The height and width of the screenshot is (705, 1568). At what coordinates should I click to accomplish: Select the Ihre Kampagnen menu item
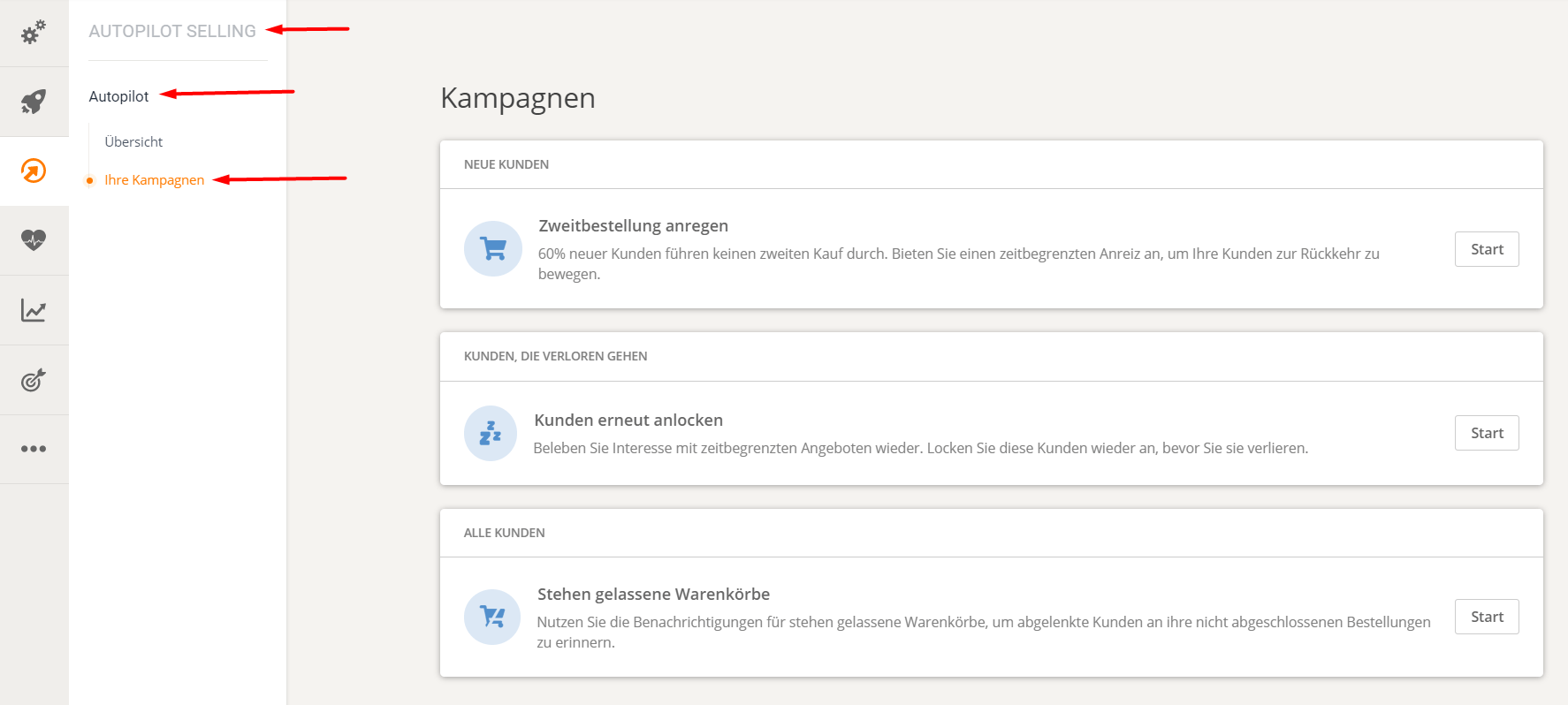pyautogui.click(x=154, y=180)
